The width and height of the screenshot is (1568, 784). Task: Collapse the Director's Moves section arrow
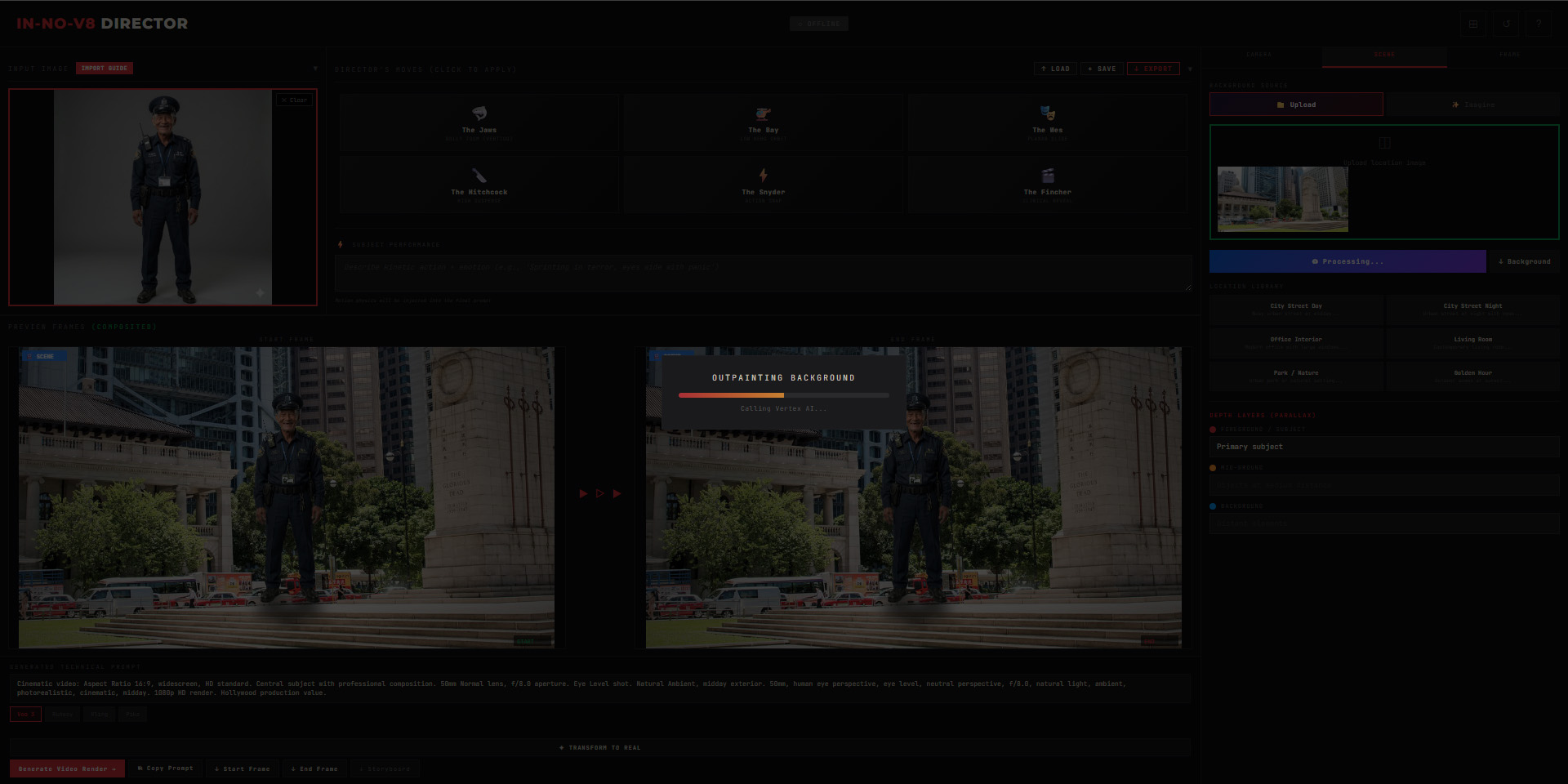tap(1190, 69)
